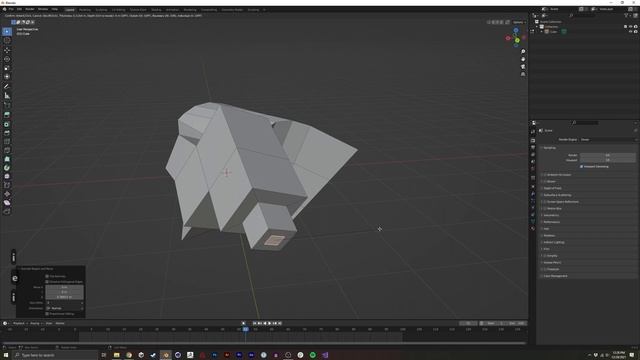Select the Move tool in toolbar
Viewport: 640px width, 360px height.
7,50
